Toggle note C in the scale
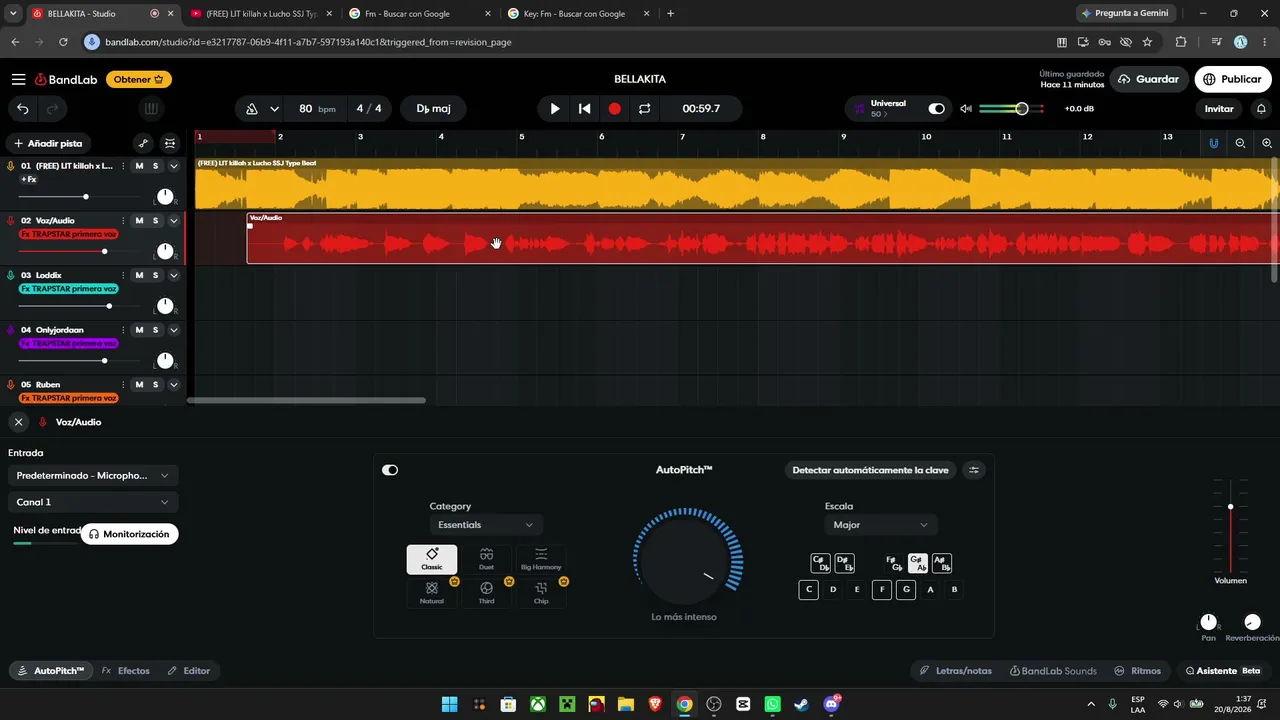The height and width of the screenshot is (720, 1280). point(809,590)
